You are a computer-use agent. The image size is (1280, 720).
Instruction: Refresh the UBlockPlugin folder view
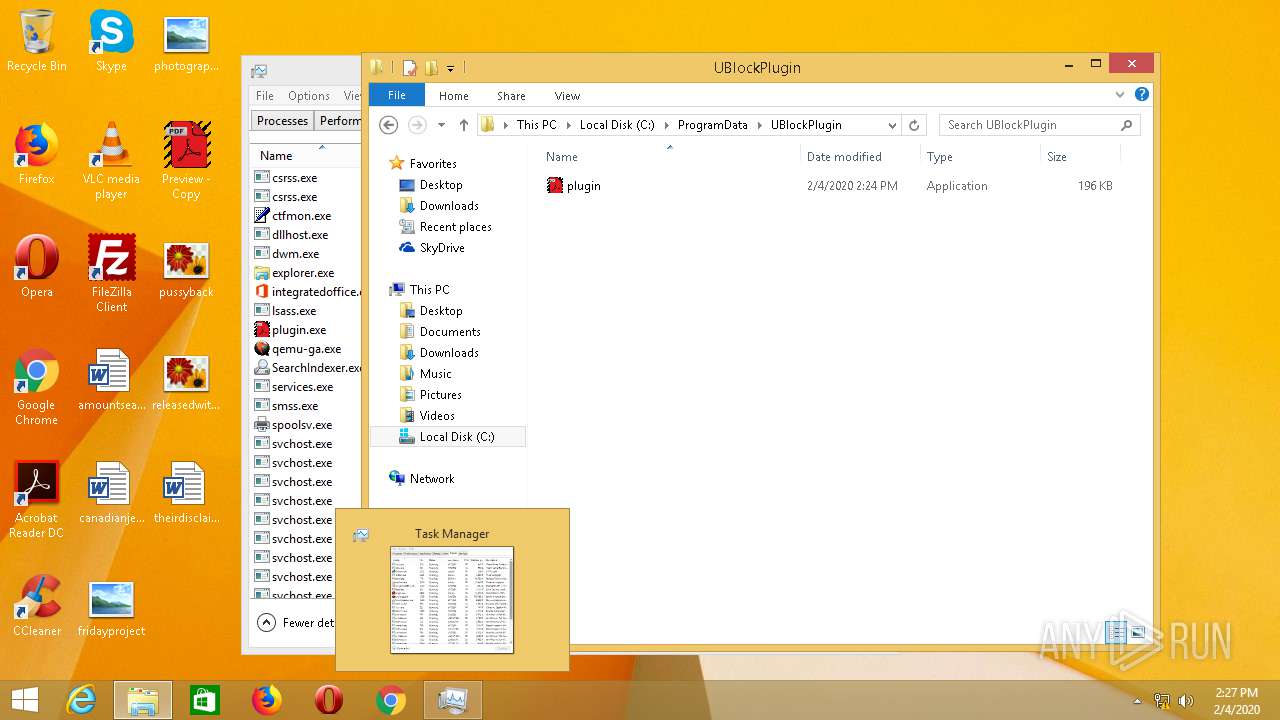[913, 125]
